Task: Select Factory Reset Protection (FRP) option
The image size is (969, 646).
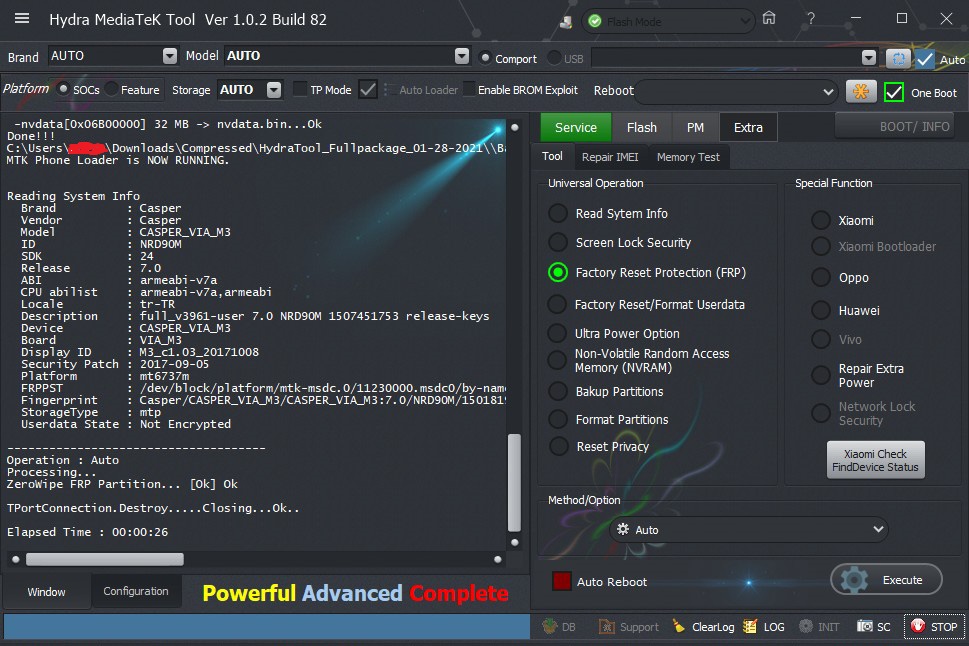Action: point(557,273)
